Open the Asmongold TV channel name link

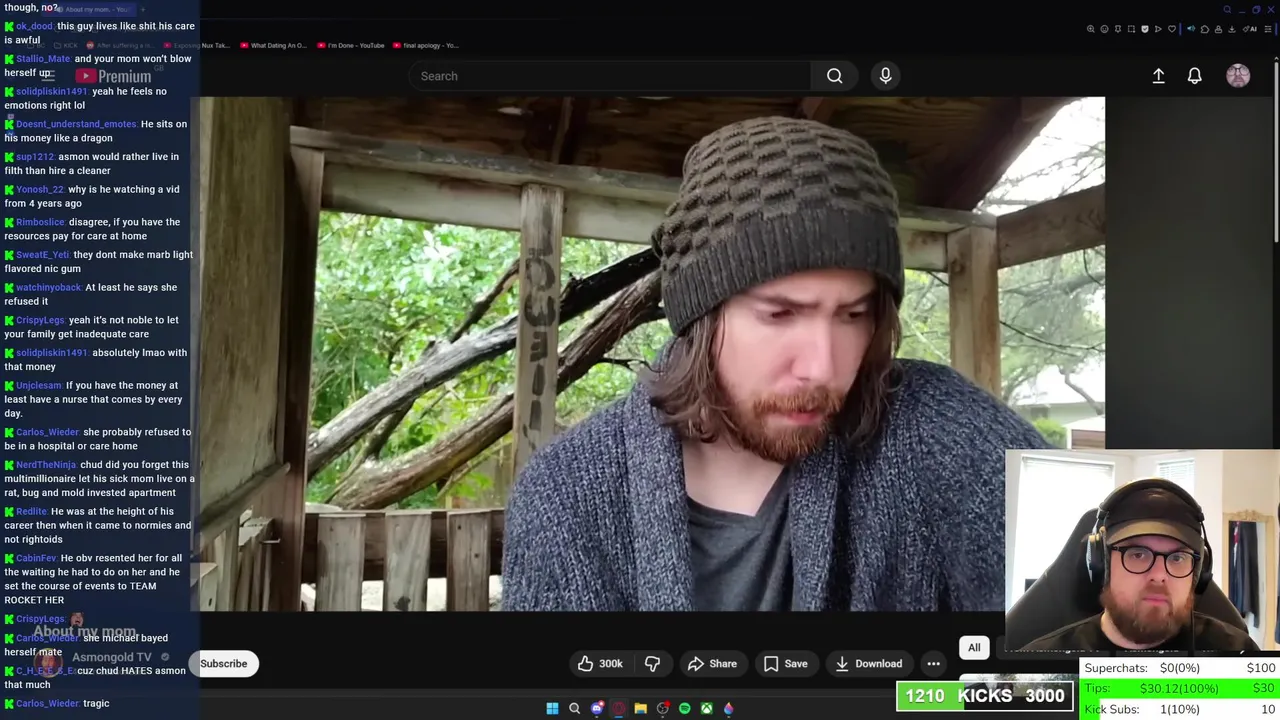111,657
